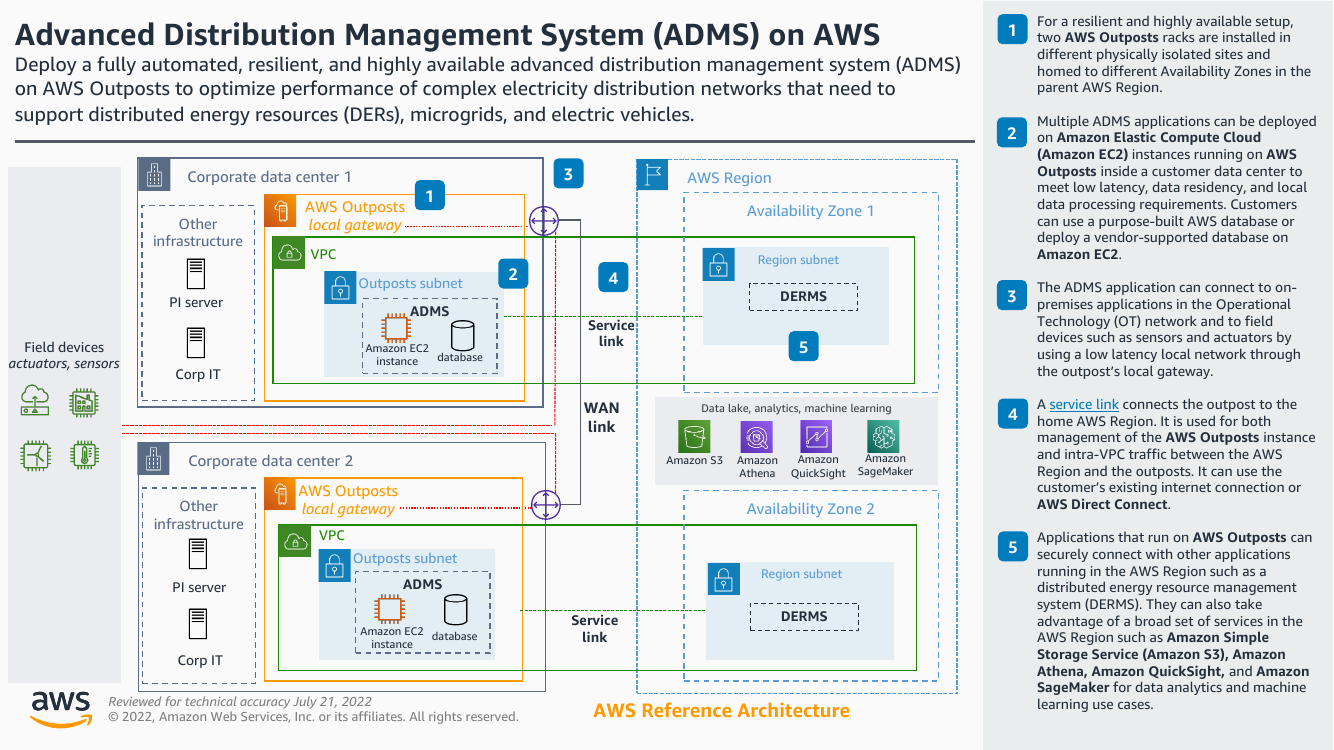
Task: Select the Amazon SageMaker icon
Action: click(x=884, y=437)
